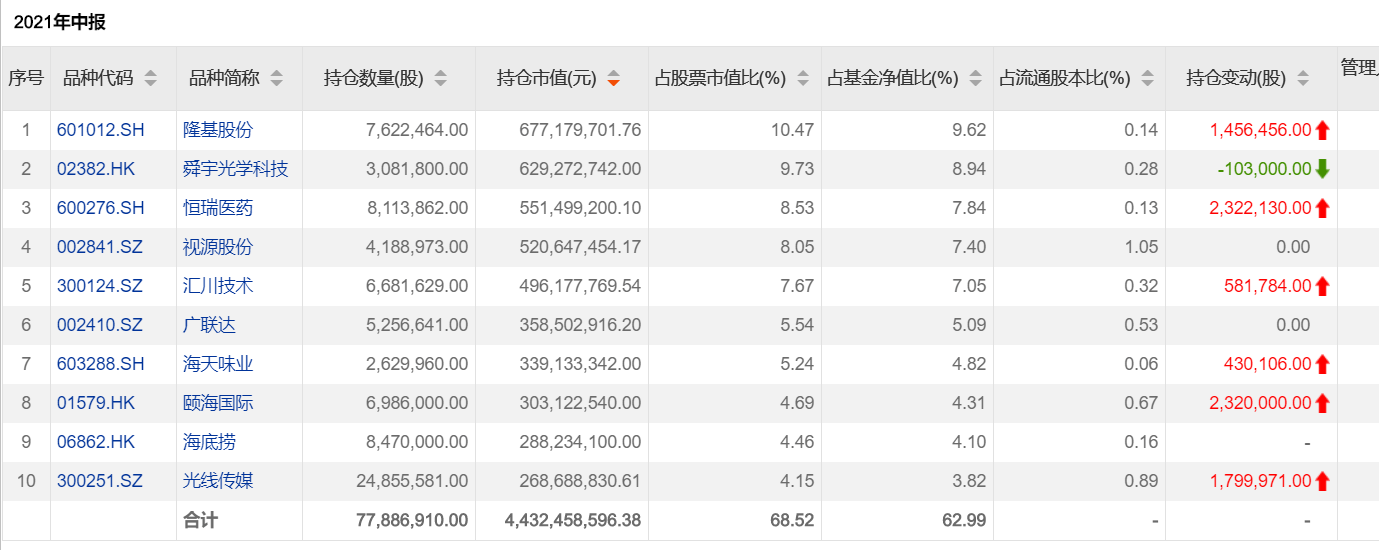
Task: Sort by 占基金净值比(%) column arrows
Action: tap(975, 78)
